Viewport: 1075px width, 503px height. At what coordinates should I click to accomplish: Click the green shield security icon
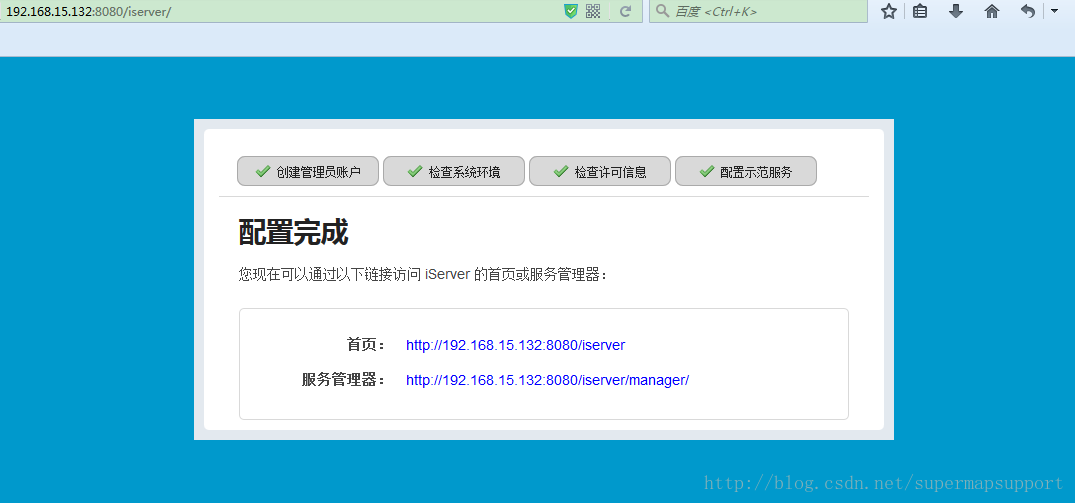[x=571, y=11]
